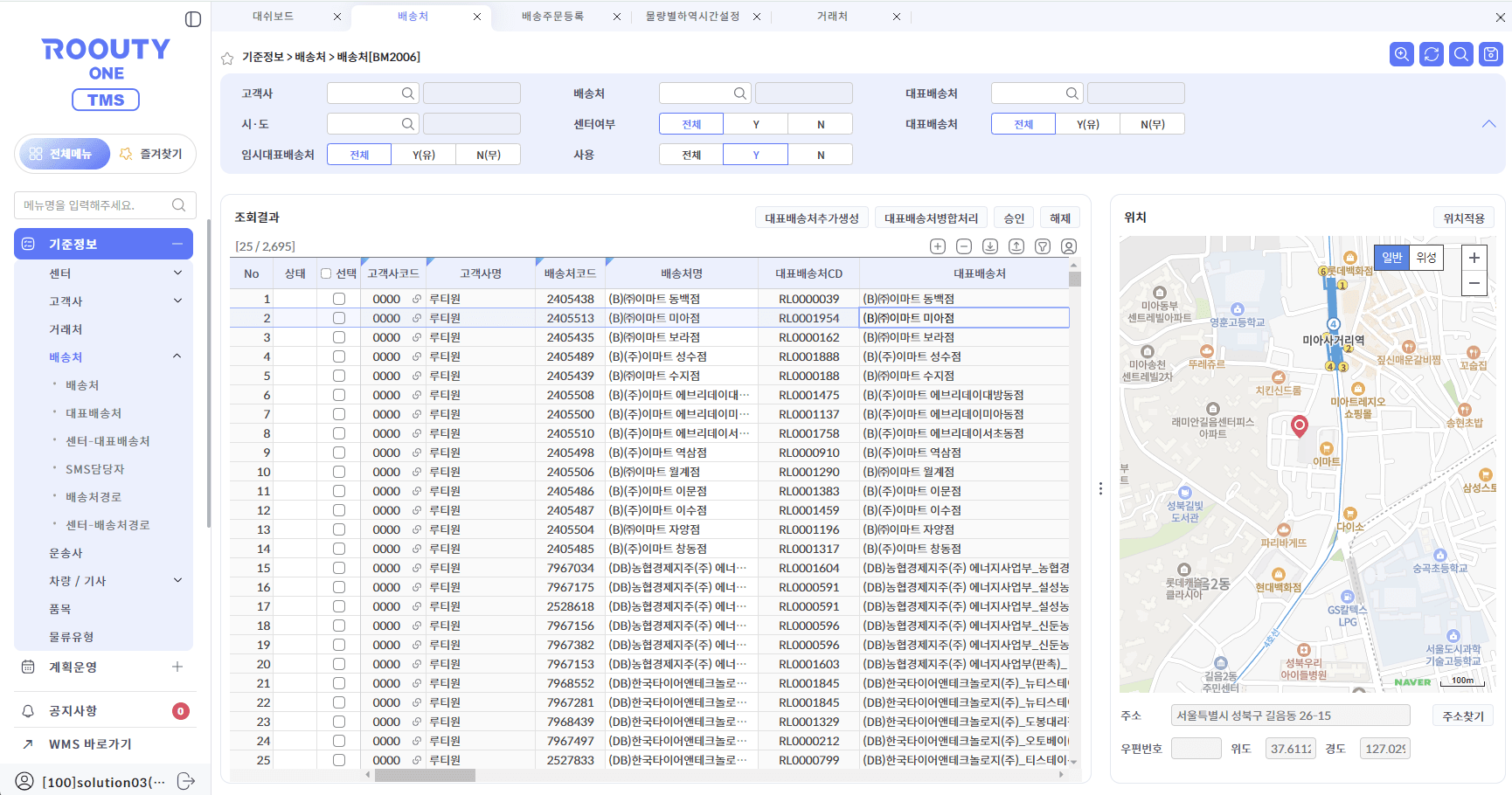This screenshot has height=795, width=1512.
Task: Click link icon in row 1 고객사코드
Action: pos(417,299)
